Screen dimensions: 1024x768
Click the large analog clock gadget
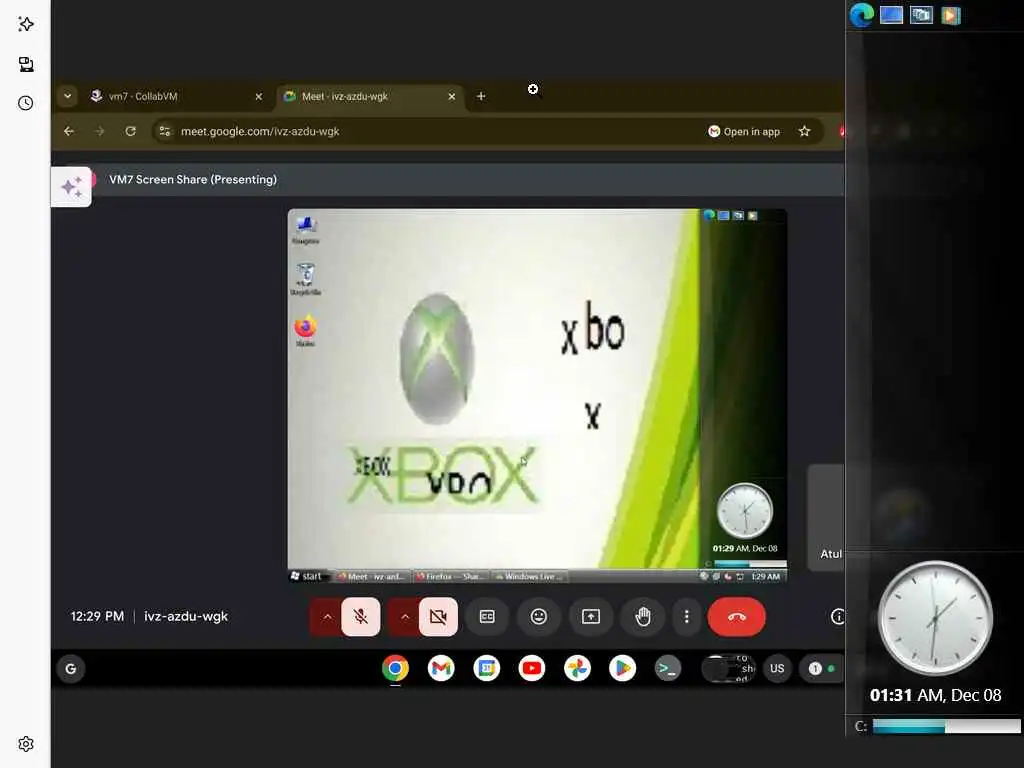935,618
